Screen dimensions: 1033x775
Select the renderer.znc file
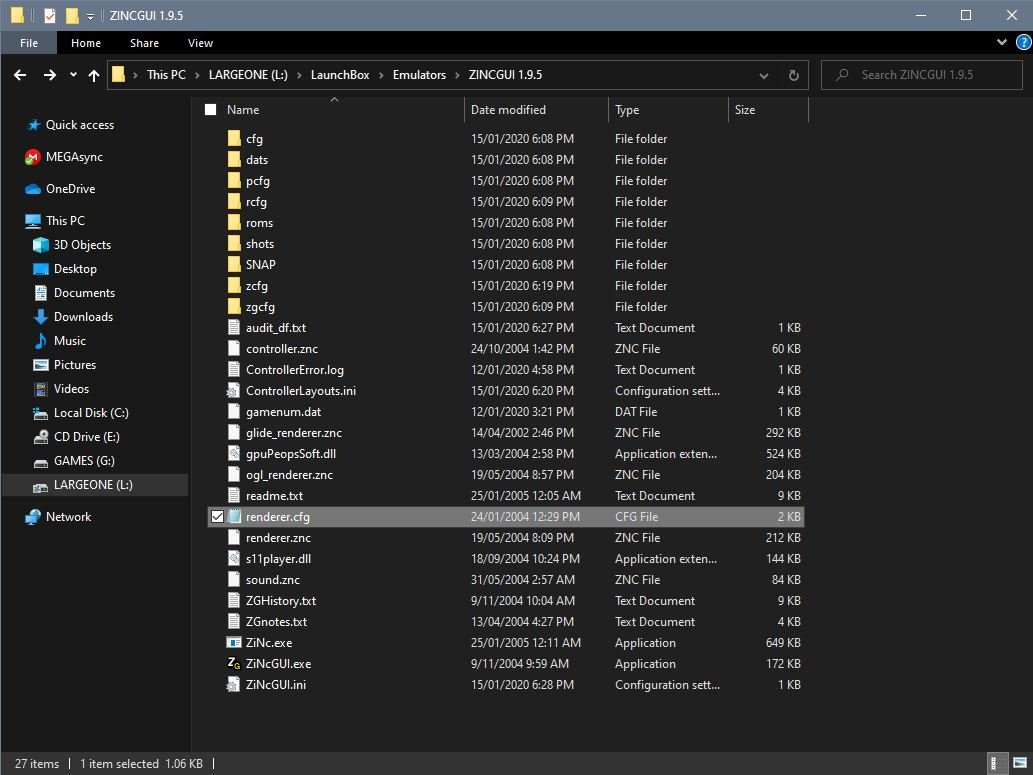[505, 538]
